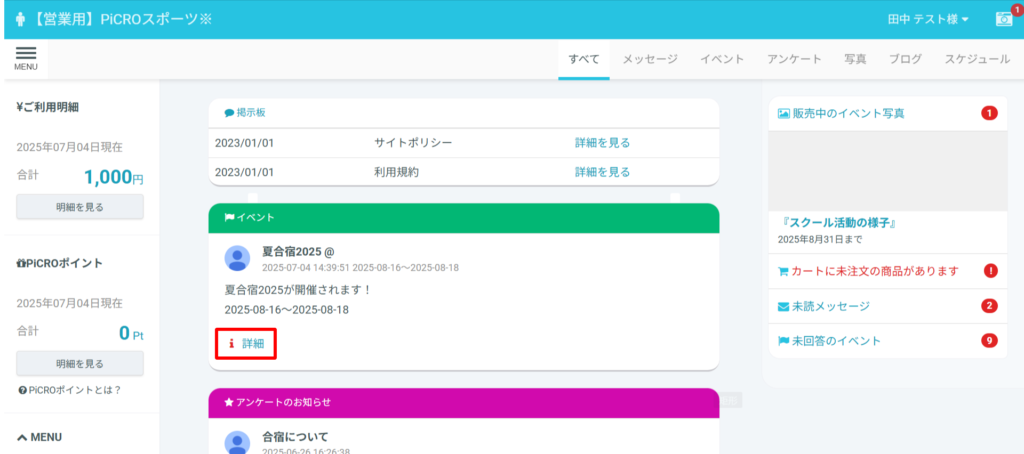
Task: Click the person icon beside PiCROスポーツ title
Action: (x=19, y=20)
